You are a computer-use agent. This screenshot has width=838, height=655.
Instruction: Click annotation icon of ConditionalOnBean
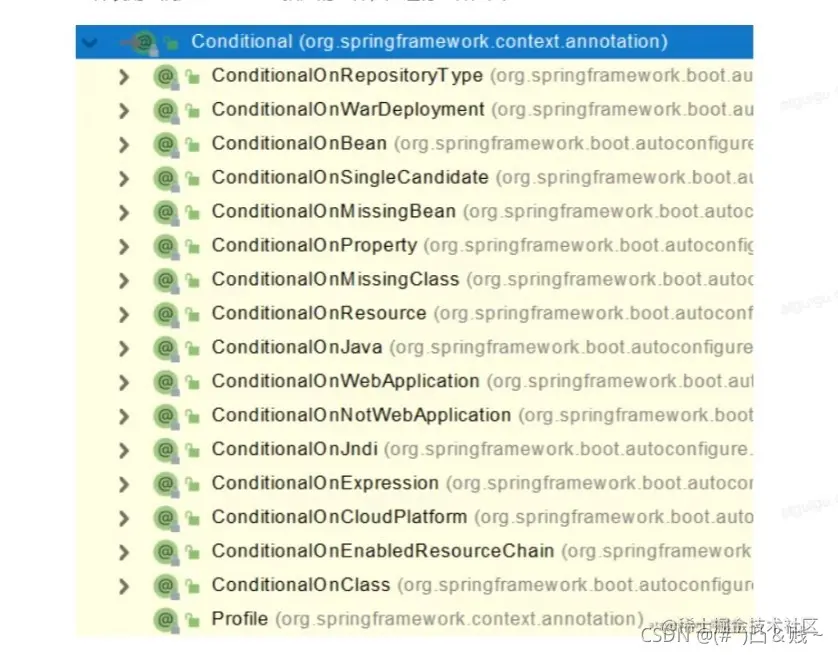point(166,144)
